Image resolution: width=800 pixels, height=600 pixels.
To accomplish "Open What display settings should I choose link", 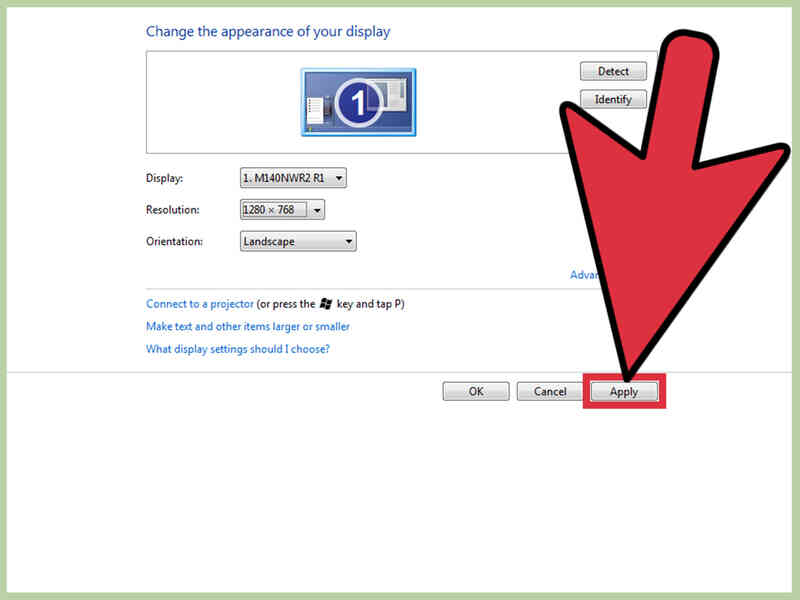I will point(238,349).
